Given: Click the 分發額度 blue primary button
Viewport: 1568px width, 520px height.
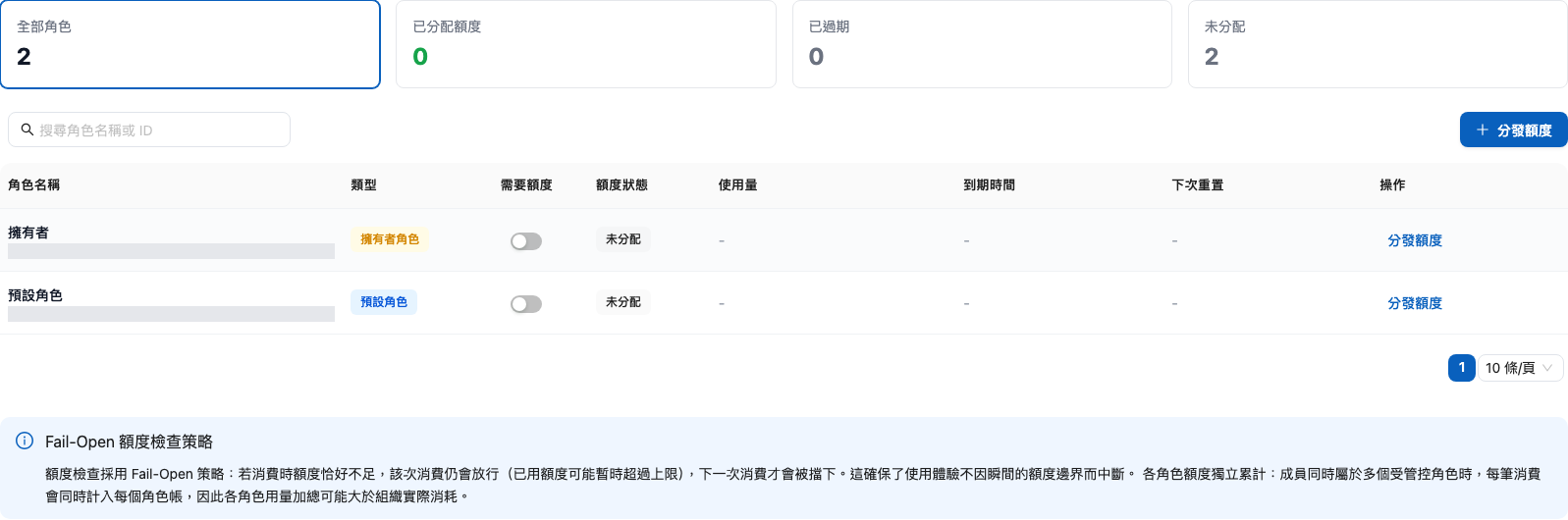Looking at the screenshot, I should [x=1513, y=130].
